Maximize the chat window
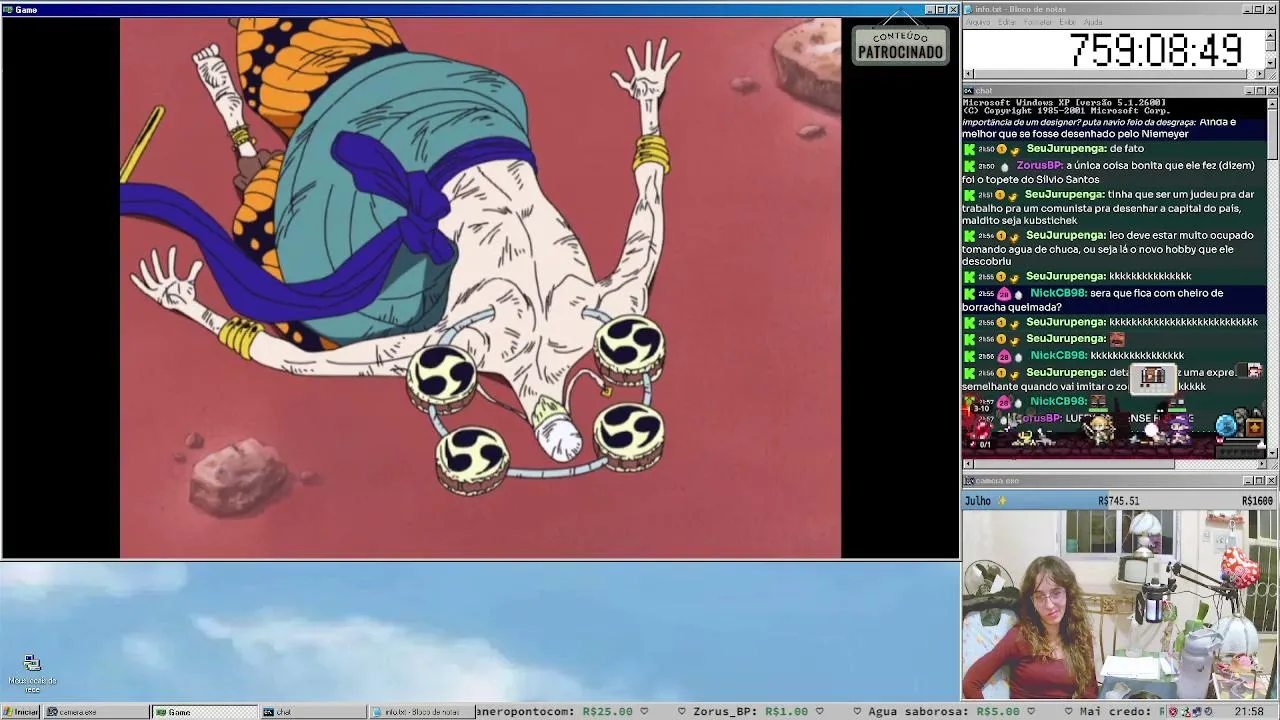Image resolution: width=1280 pixels, height=720 pixels. [x=1260, y=91]
